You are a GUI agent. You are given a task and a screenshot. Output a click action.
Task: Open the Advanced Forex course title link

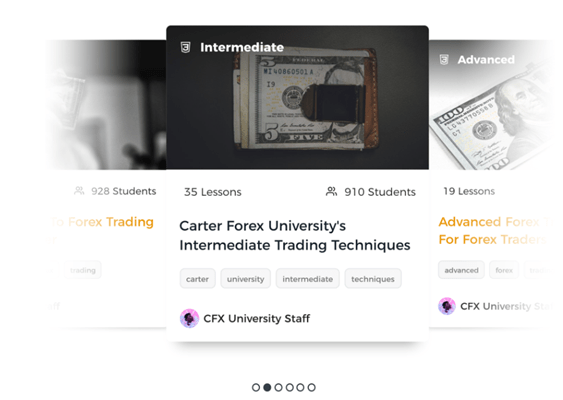point(494,231)
